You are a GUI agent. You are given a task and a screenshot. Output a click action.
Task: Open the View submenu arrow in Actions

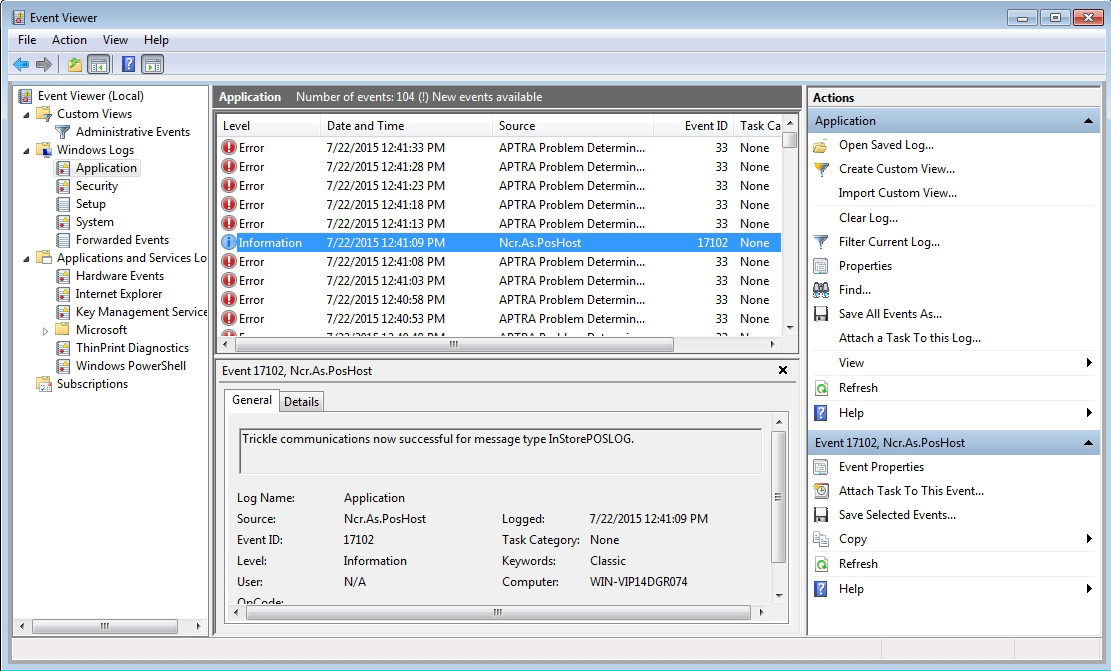coord(1089,363)
